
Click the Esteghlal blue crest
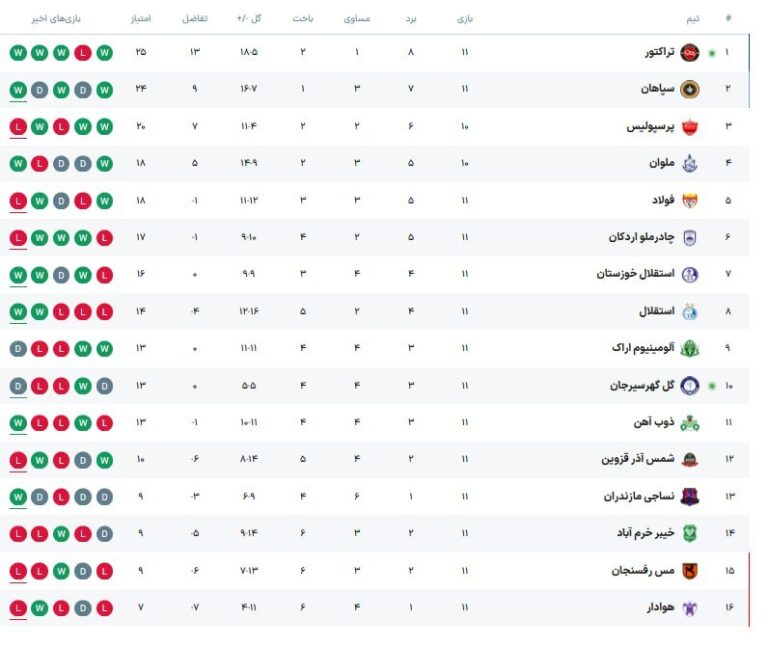point(690,311)
